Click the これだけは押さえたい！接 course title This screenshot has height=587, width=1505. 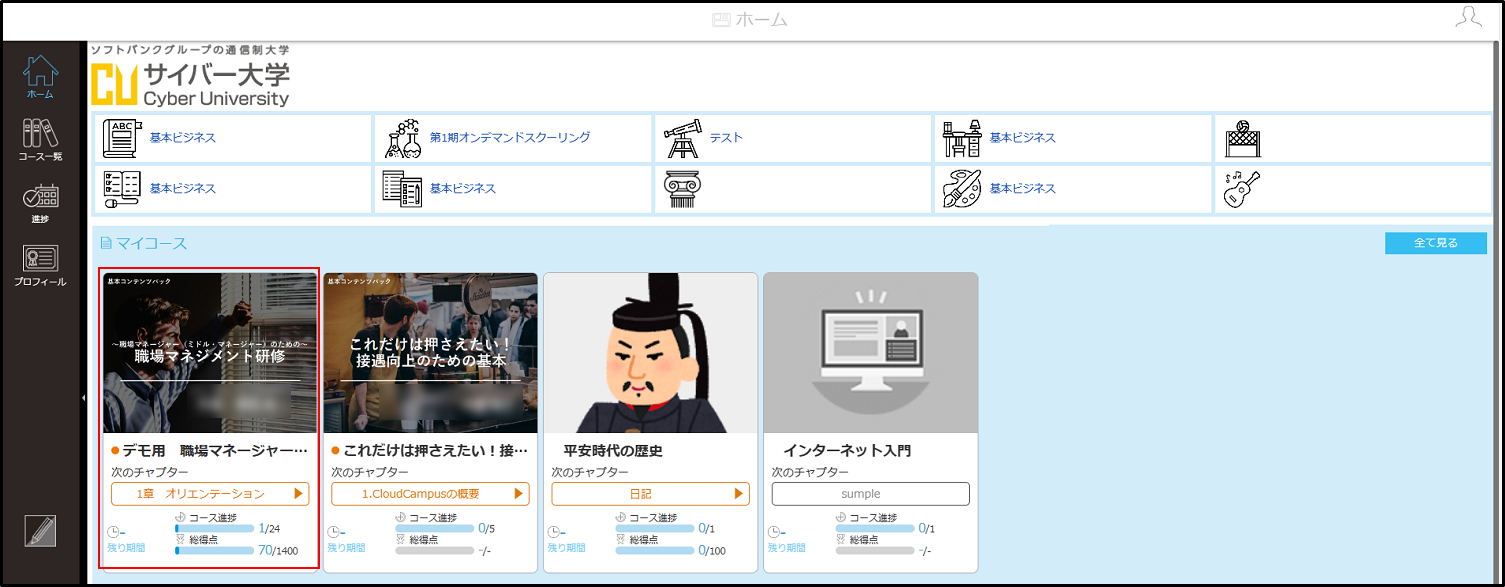(435, 451)
